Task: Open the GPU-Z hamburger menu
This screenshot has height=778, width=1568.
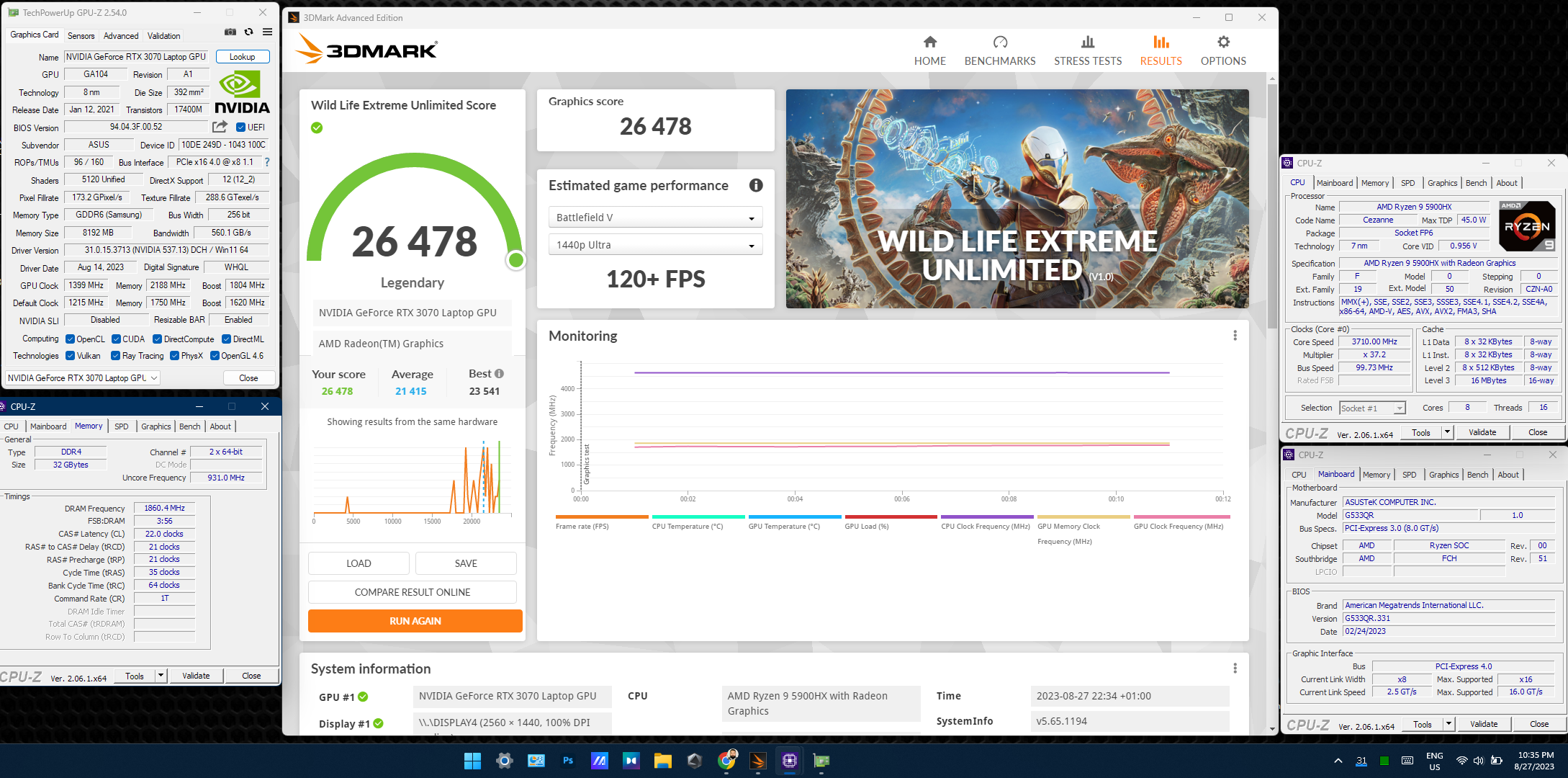Action: coord(268,32)
